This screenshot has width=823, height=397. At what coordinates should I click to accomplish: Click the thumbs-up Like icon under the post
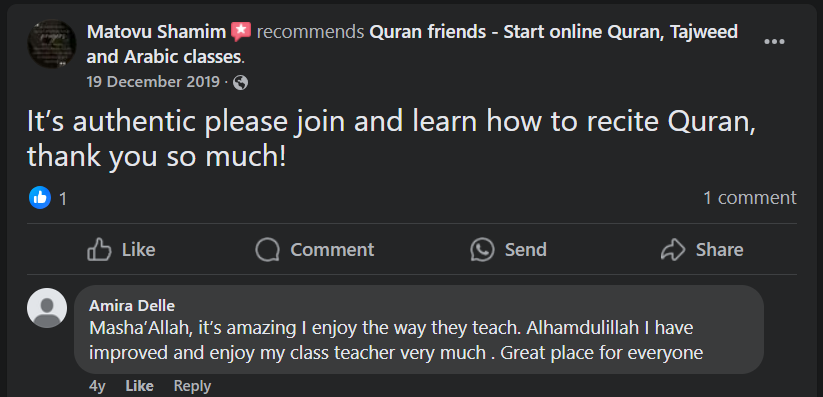pyautogui.click(x=99, y=250)
